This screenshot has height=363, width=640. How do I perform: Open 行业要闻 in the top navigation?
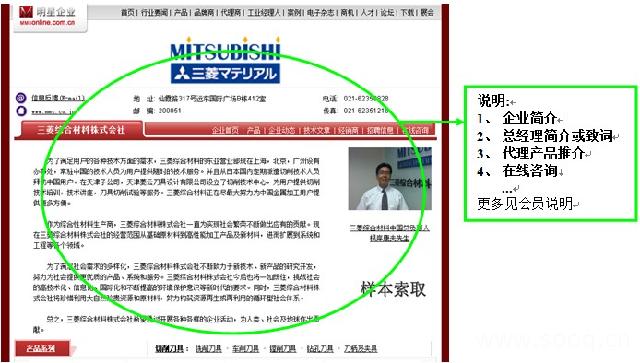point(154,13)
